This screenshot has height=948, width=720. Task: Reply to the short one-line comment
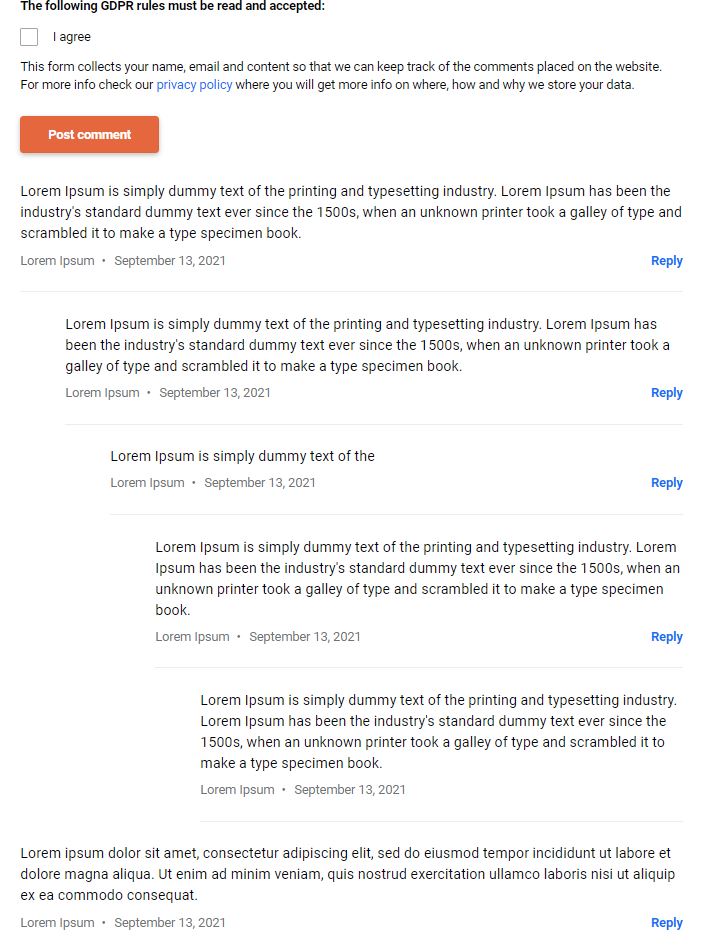(x=666, y=482)
